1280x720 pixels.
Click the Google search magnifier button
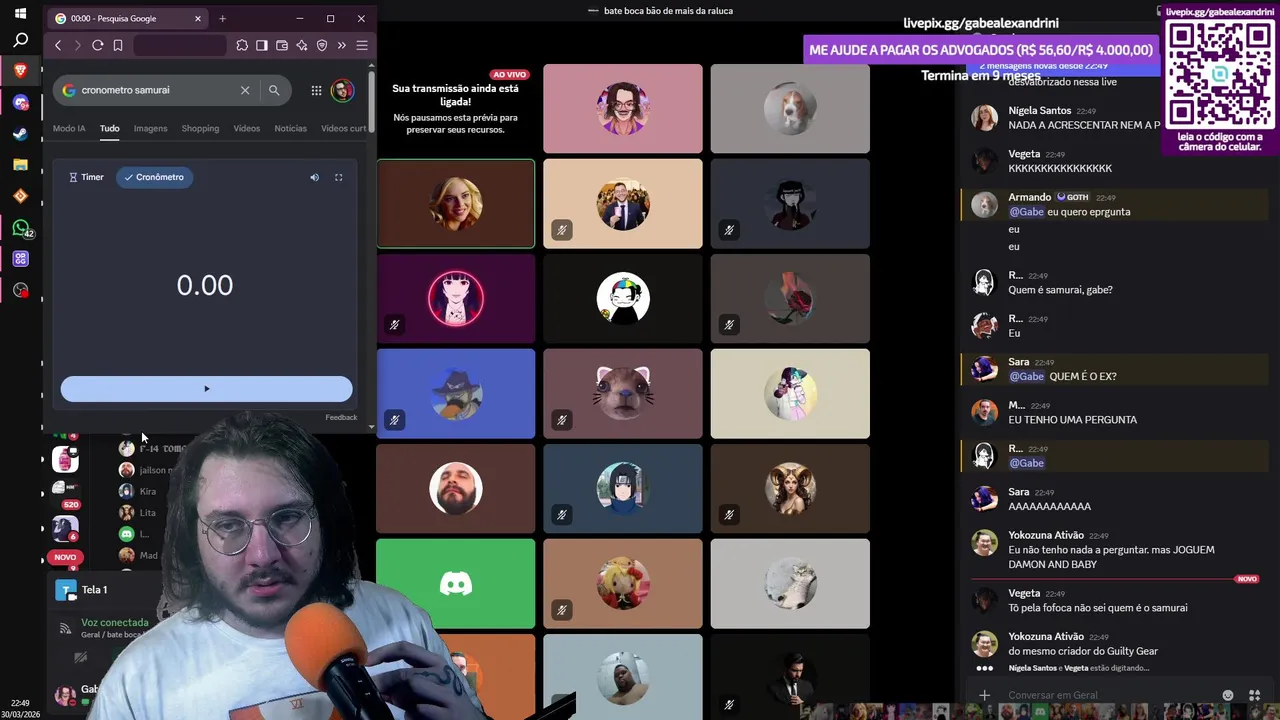pyautogui.click(x=274, y=90)
